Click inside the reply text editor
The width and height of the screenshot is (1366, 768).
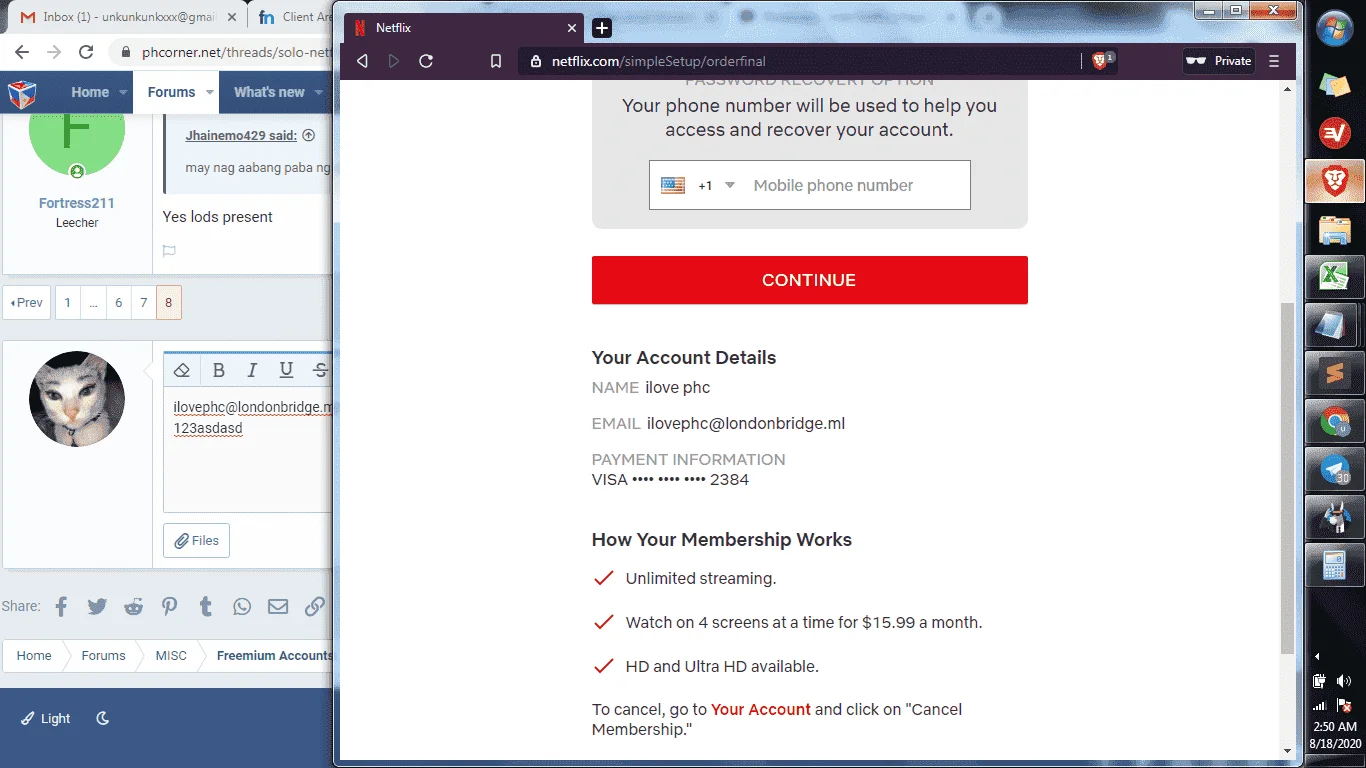pos(250,450)
